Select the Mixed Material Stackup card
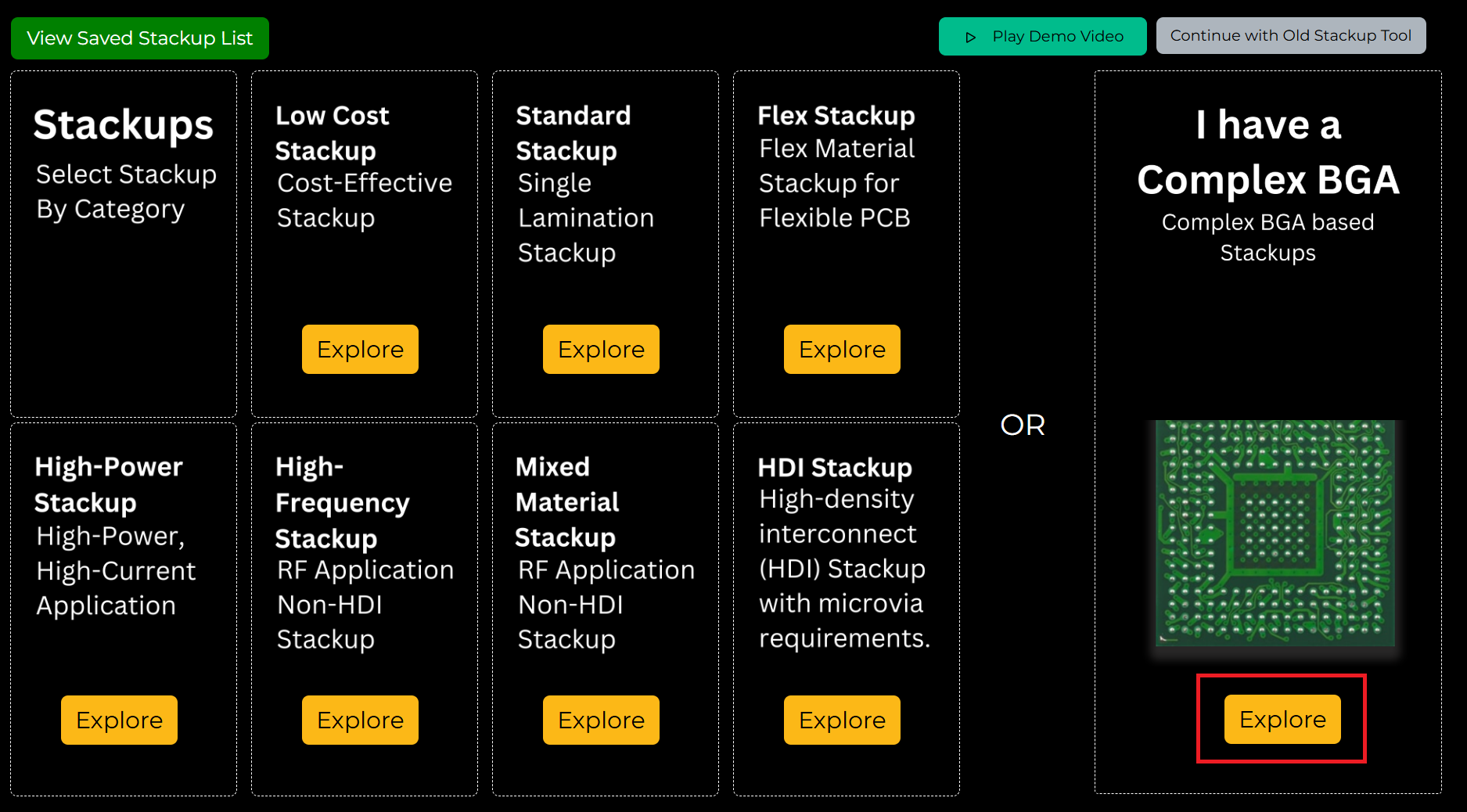The height and width of the screenshot is (812, 1467). 605,609
